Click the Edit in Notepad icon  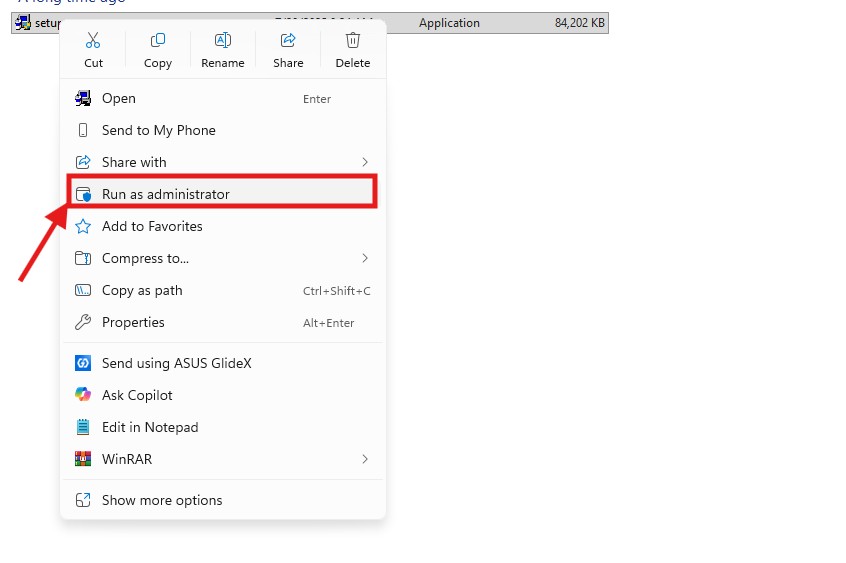[83, 427]
